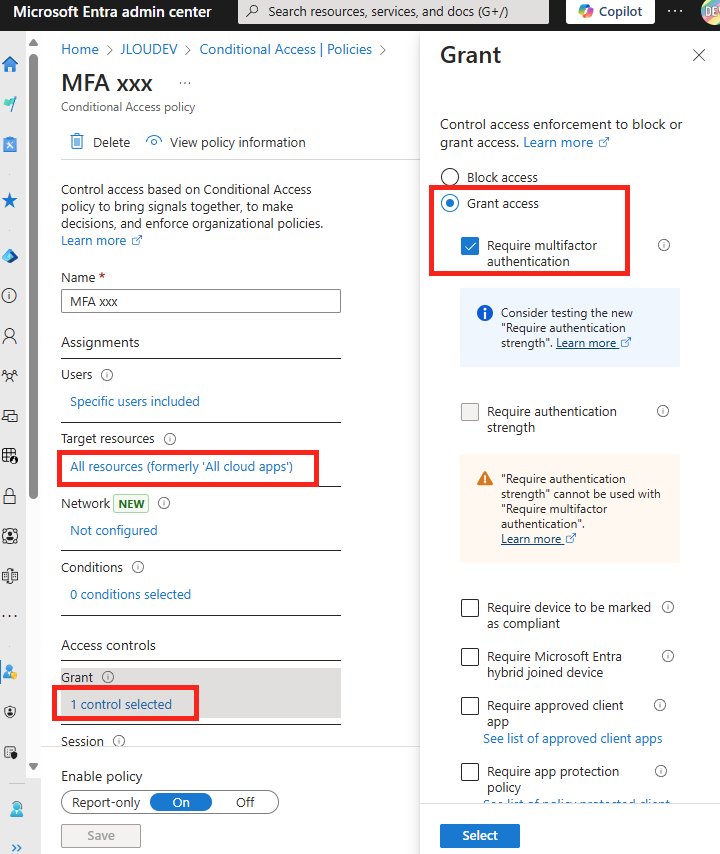Check Require device marked as compliant

click(x=469, y=608)
